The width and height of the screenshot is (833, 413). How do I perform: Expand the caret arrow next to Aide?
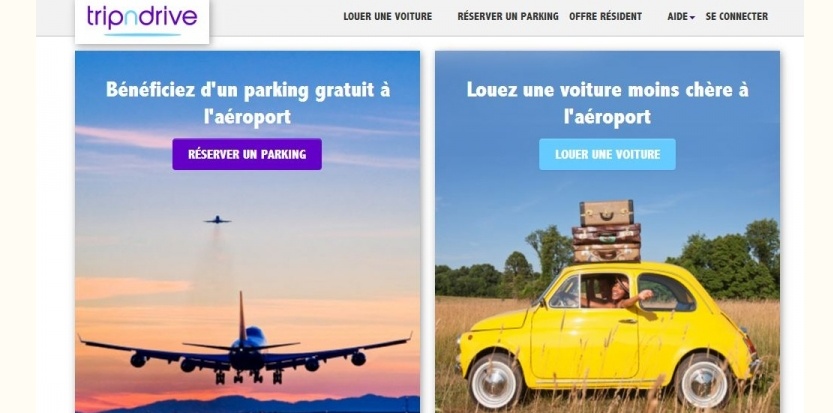[692, 18]
